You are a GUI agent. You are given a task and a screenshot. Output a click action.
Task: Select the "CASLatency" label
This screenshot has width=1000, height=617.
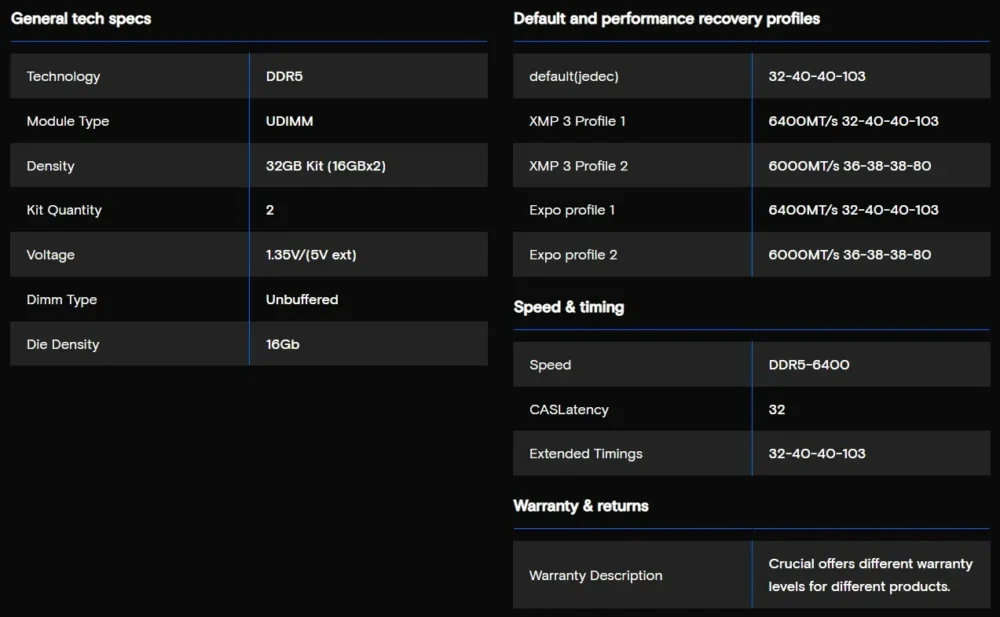click(x=569, y=409)
